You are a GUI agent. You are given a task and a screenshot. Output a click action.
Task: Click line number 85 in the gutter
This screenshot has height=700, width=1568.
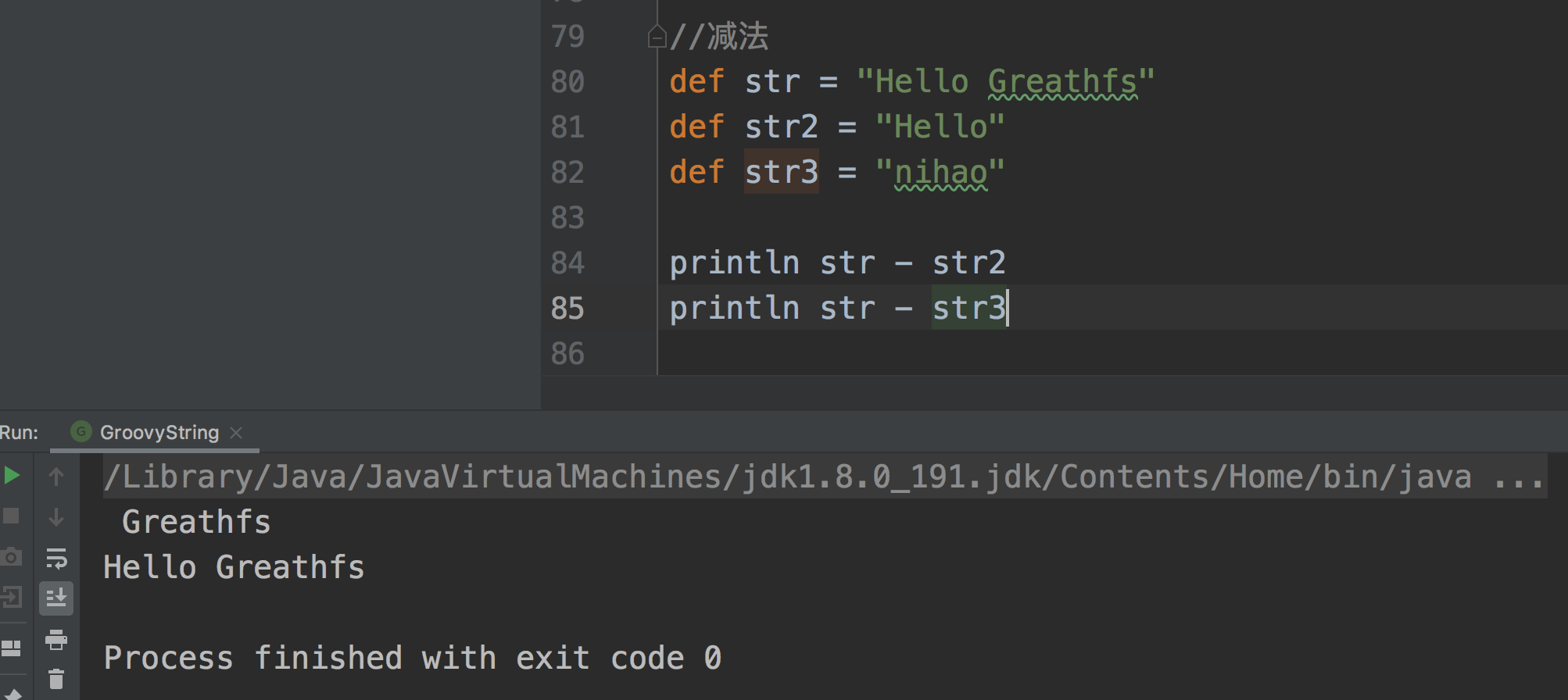click(x=567, y=308)
